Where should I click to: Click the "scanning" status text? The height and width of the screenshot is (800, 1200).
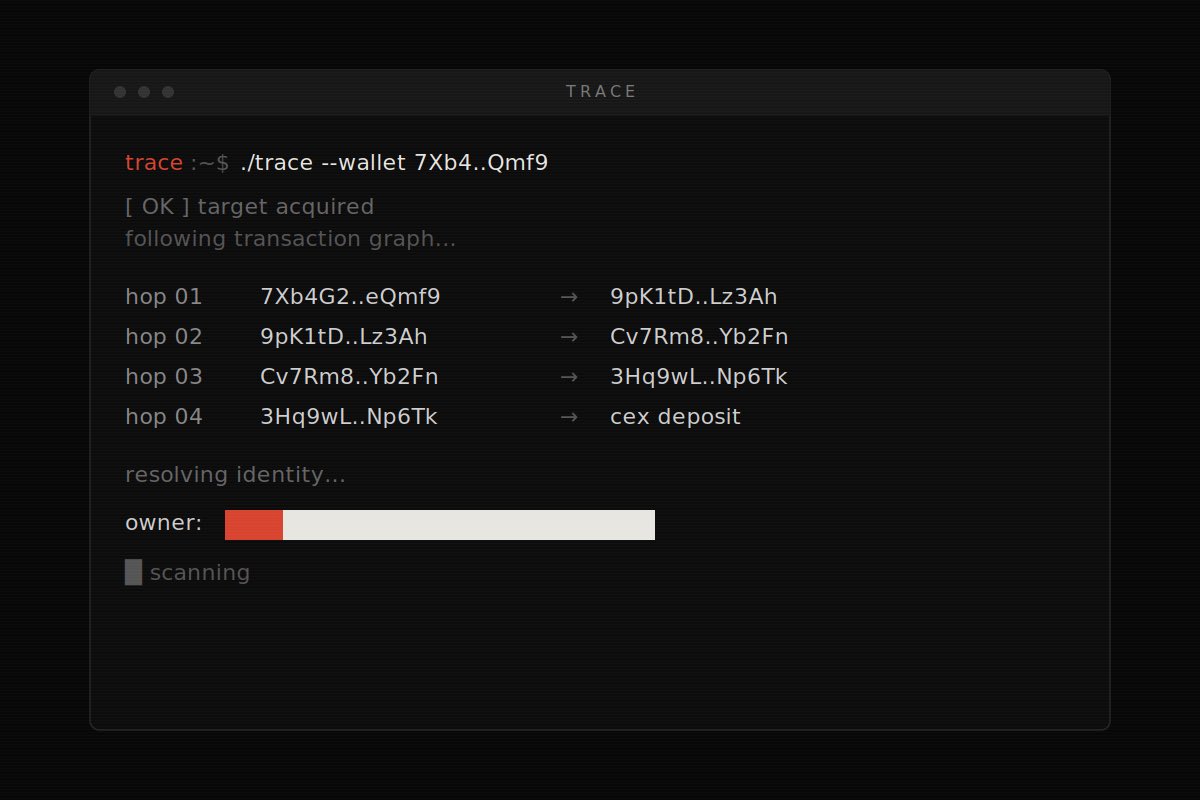[200, 573]
